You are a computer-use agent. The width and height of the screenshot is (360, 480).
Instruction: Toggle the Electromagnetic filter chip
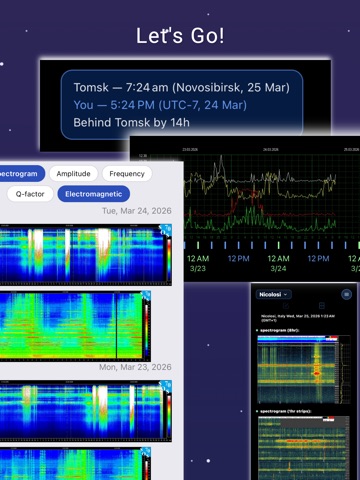(x=94, y=194)
